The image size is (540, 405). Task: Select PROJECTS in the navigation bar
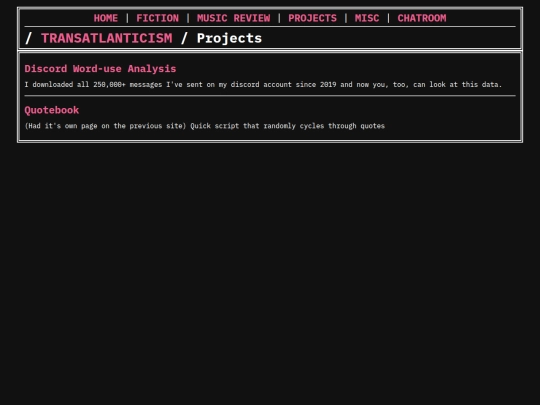pyautogui.click(x=312, y=18)
